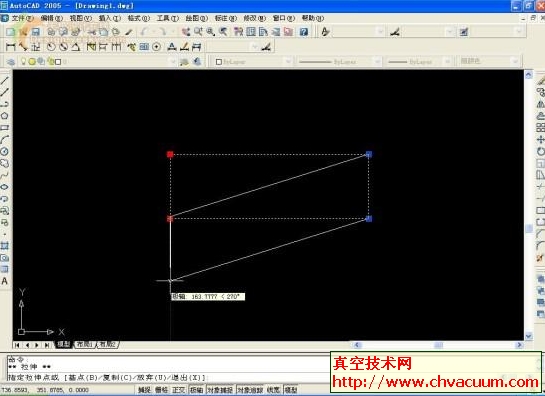The image size is (545, 396).
Task: Click the Save icon in the standard toolbar
Action: (35, 32)
